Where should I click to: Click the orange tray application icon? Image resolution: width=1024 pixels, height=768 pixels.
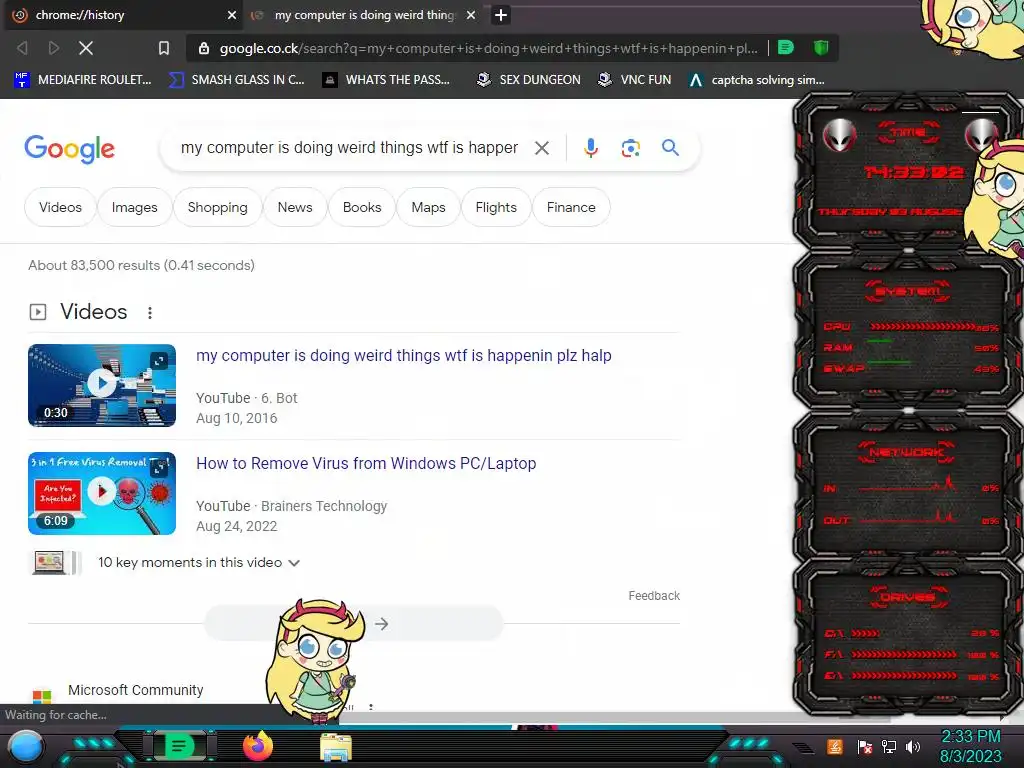(834, 746)
